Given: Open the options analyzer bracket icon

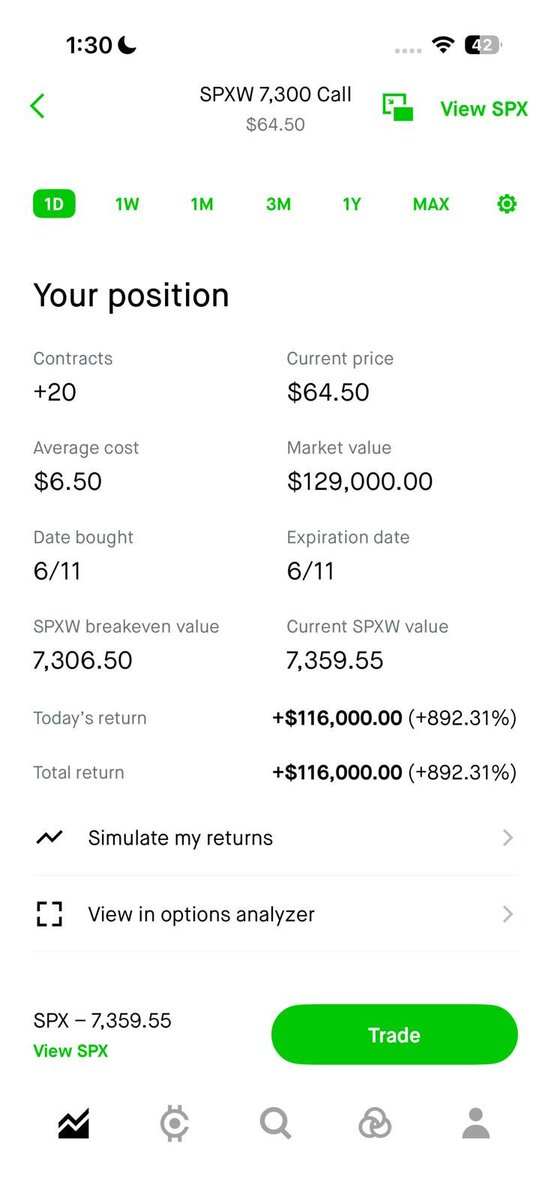Looking at the screenshot, I should click(48, 914).
